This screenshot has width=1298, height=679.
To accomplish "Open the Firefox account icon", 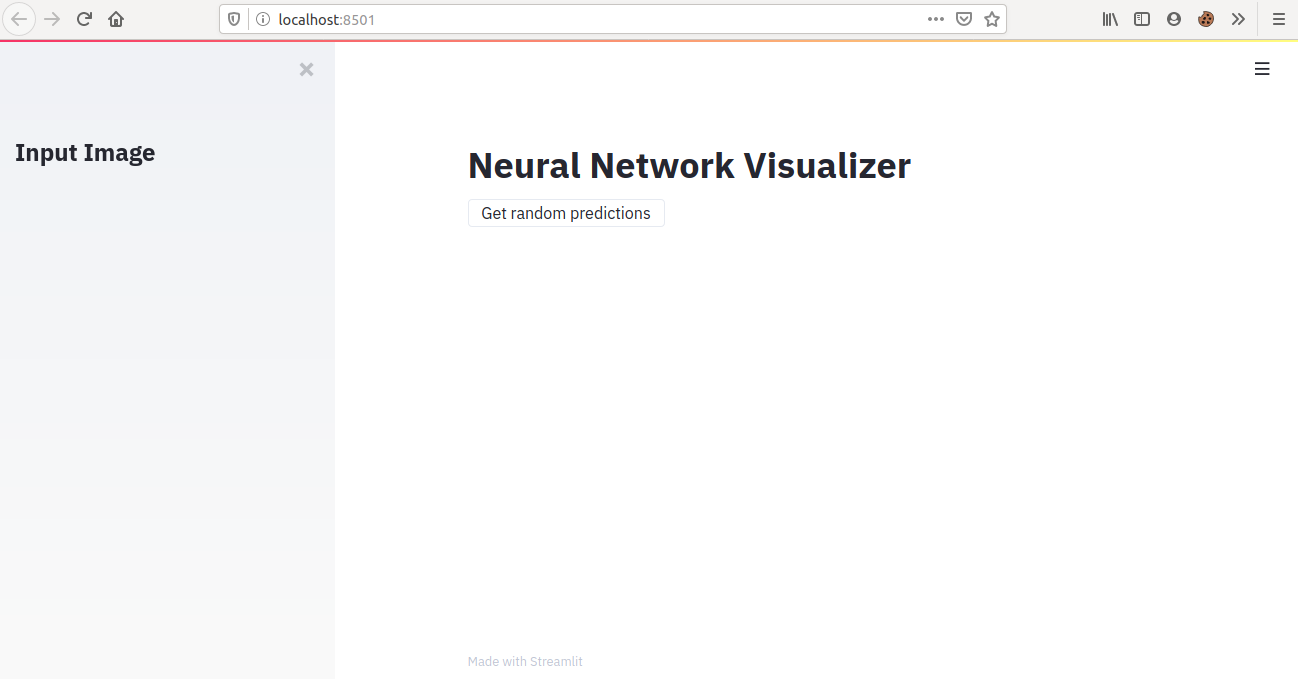I will [x=1174, y=19].
